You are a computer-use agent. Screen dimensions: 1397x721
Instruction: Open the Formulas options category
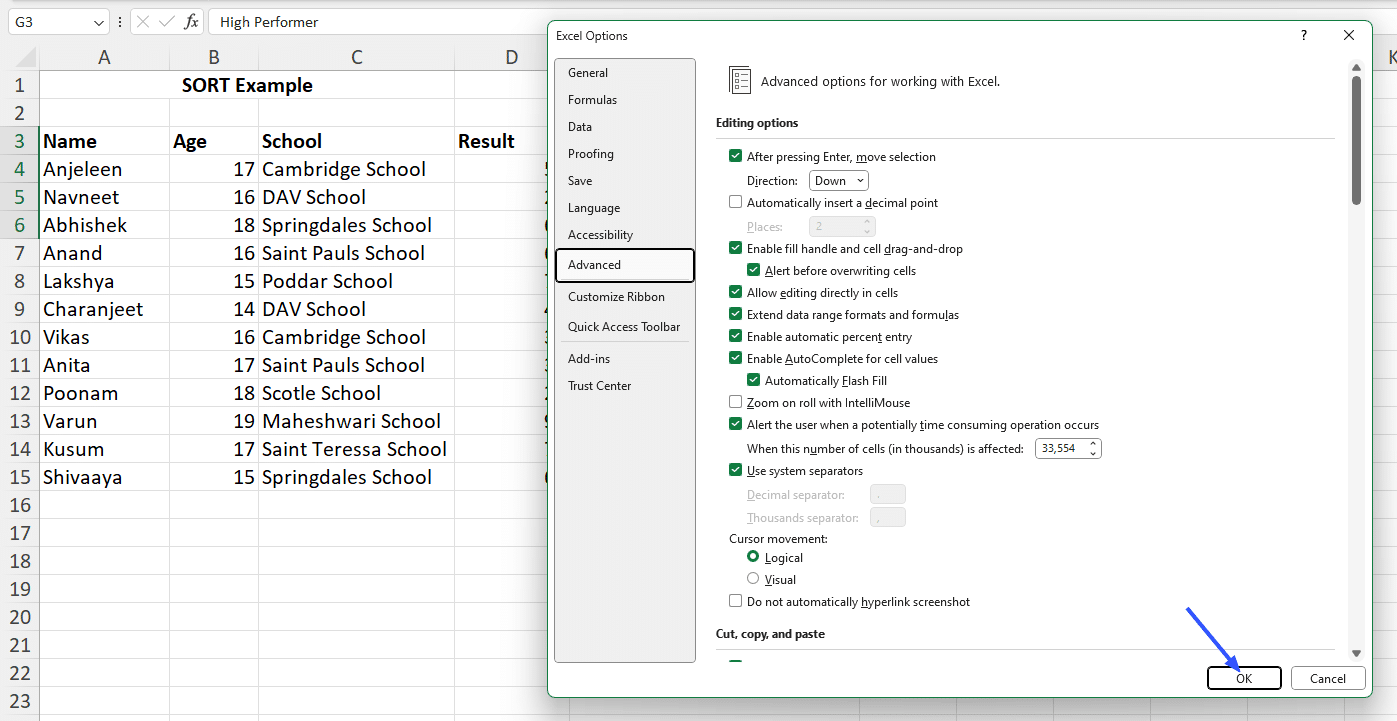[625, 100]
